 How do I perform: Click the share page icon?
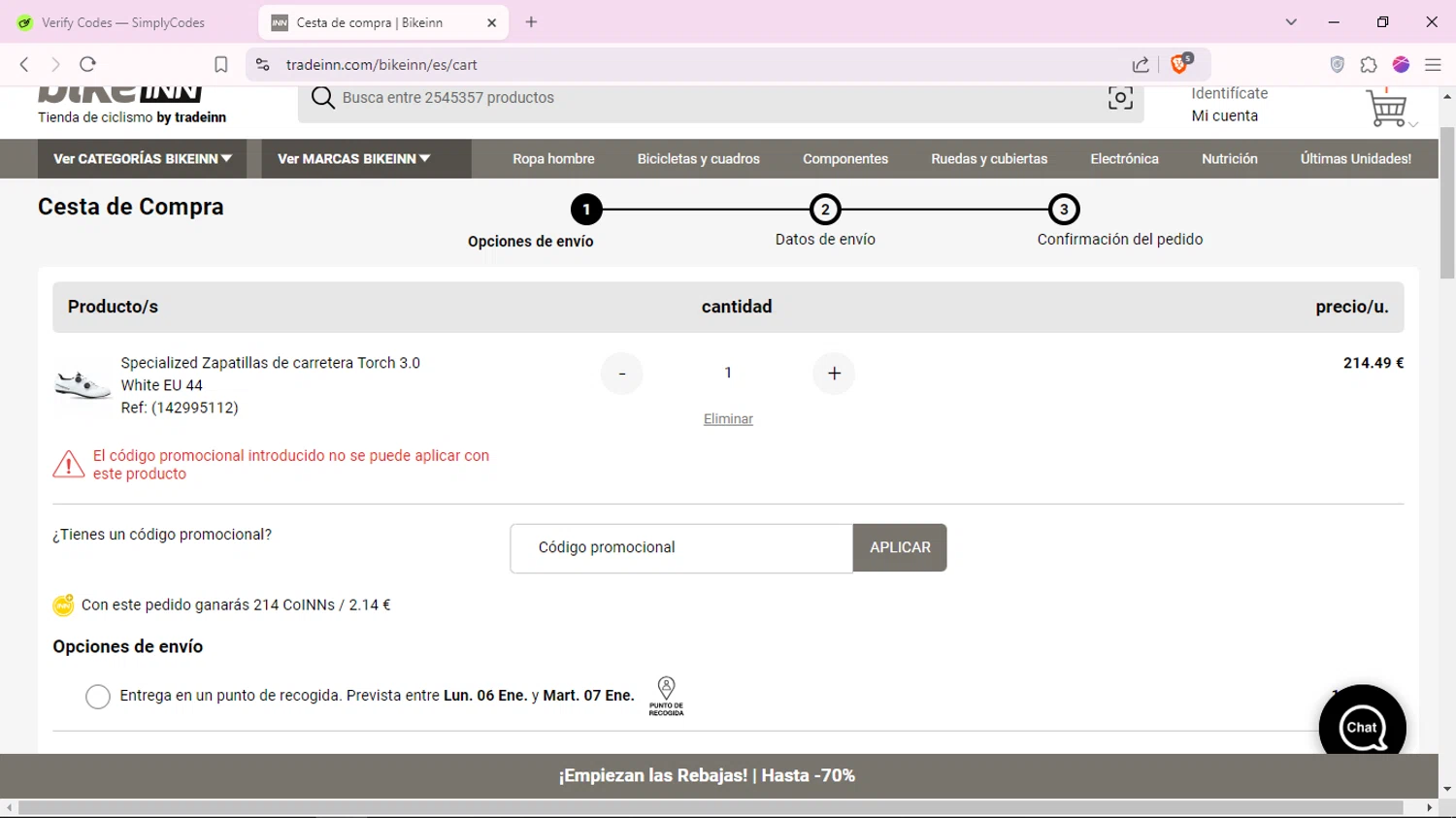click(1141, 65)
